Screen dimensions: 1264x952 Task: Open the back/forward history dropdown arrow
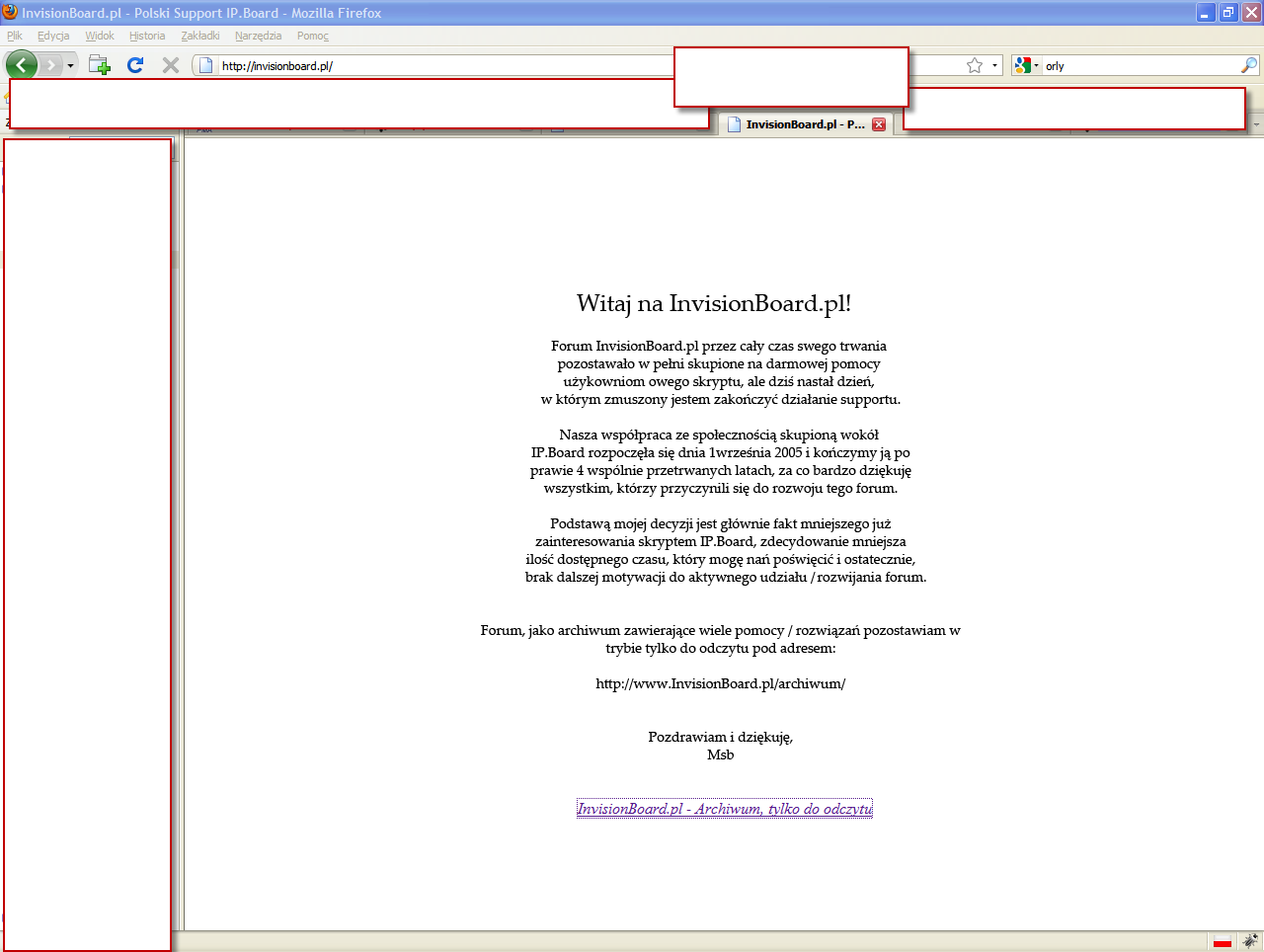coord(70,66)
